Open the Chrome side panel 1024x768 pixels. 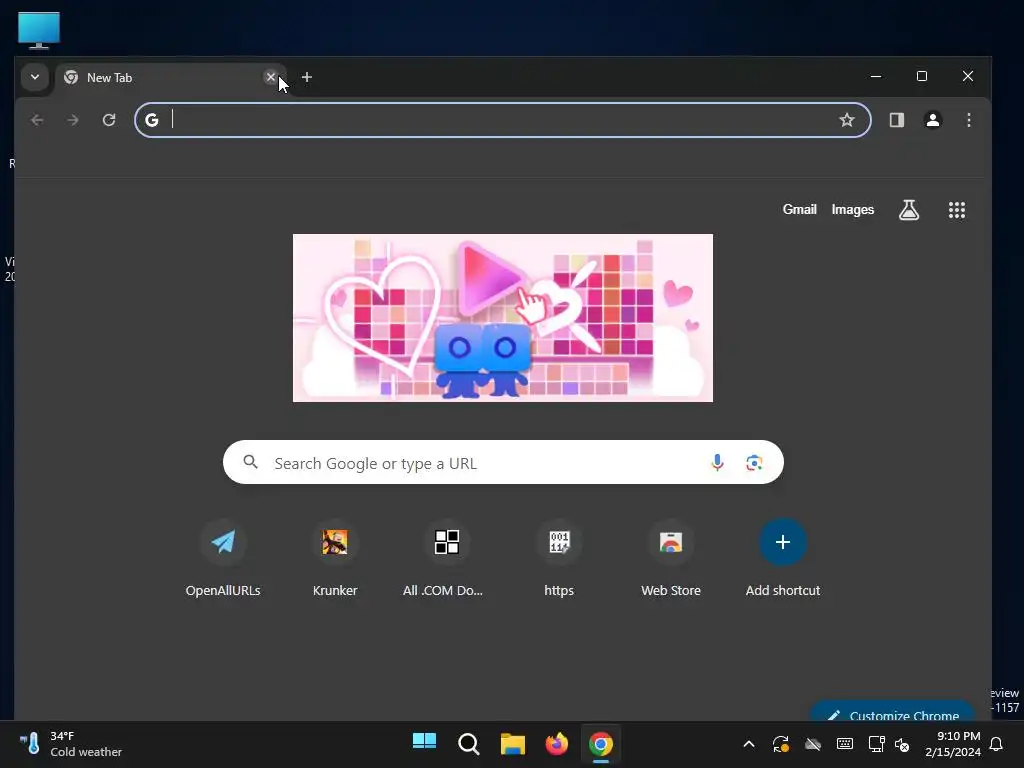[897, 120]
